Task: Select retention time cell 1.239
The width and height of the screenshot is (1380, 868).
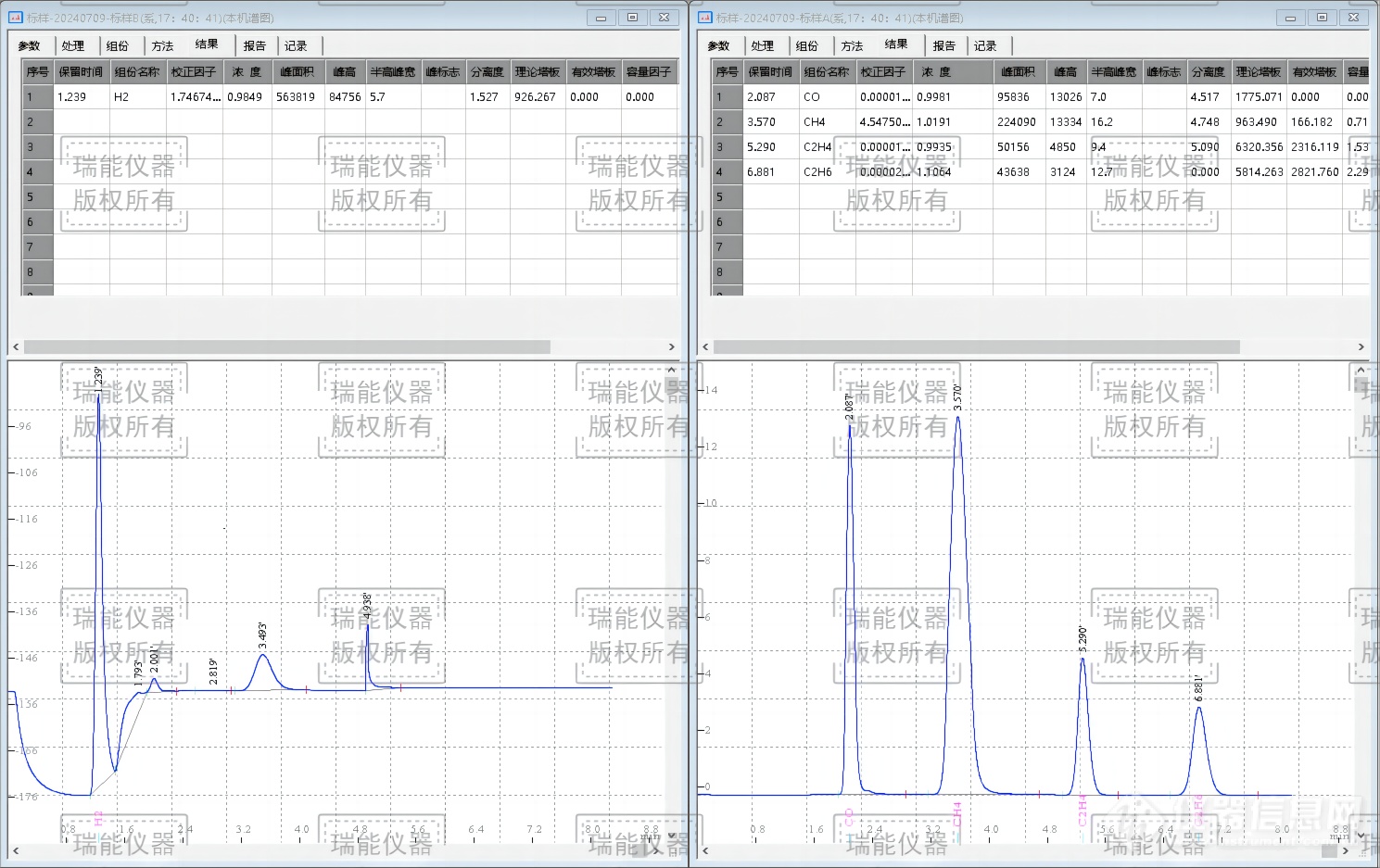Action: click(82, 96)
